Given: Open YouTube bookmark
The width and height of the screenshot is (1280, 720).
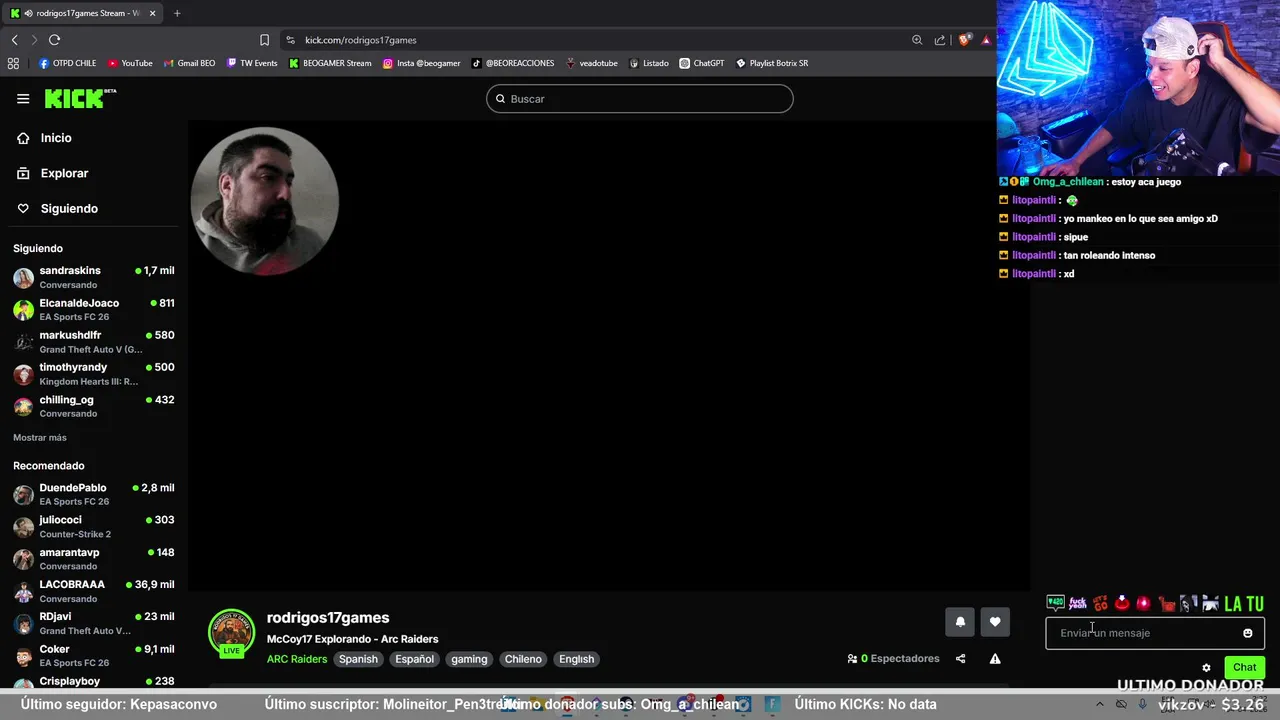Looking at the screenshot, I should click(130, 63).
